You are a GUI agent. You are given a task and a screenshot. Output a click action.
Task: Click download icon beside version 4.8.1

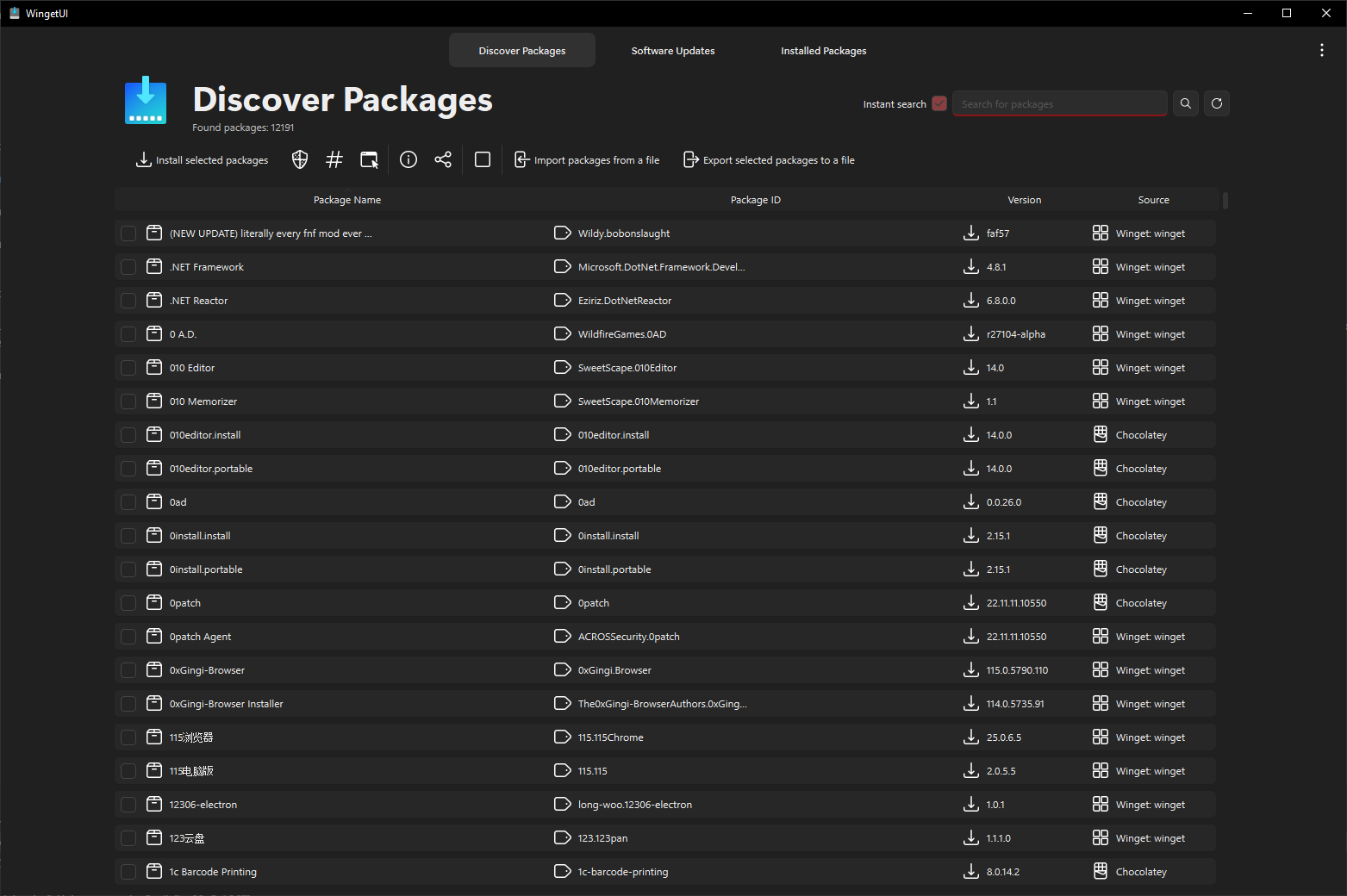[970, 266]
